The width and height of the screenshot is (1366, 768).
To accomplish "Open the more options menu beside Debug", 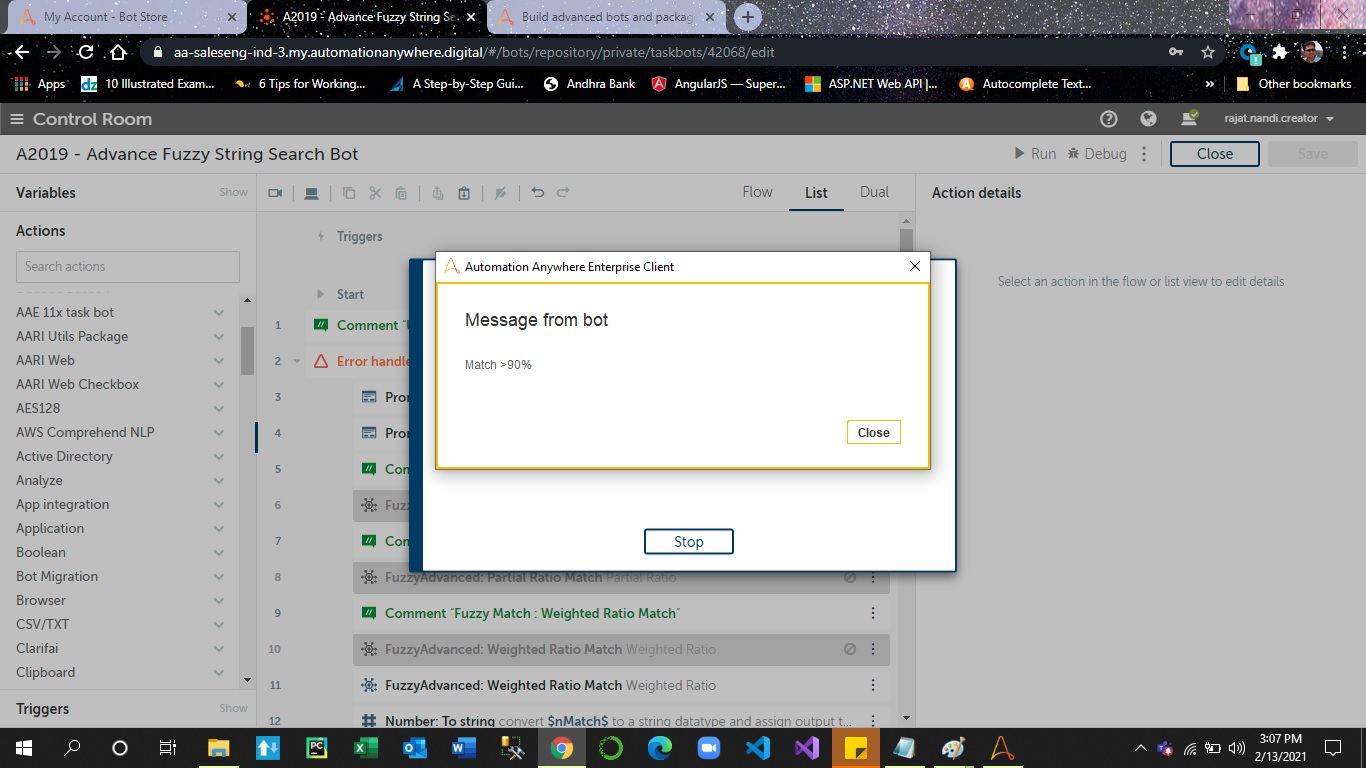I will [1145, 154].
